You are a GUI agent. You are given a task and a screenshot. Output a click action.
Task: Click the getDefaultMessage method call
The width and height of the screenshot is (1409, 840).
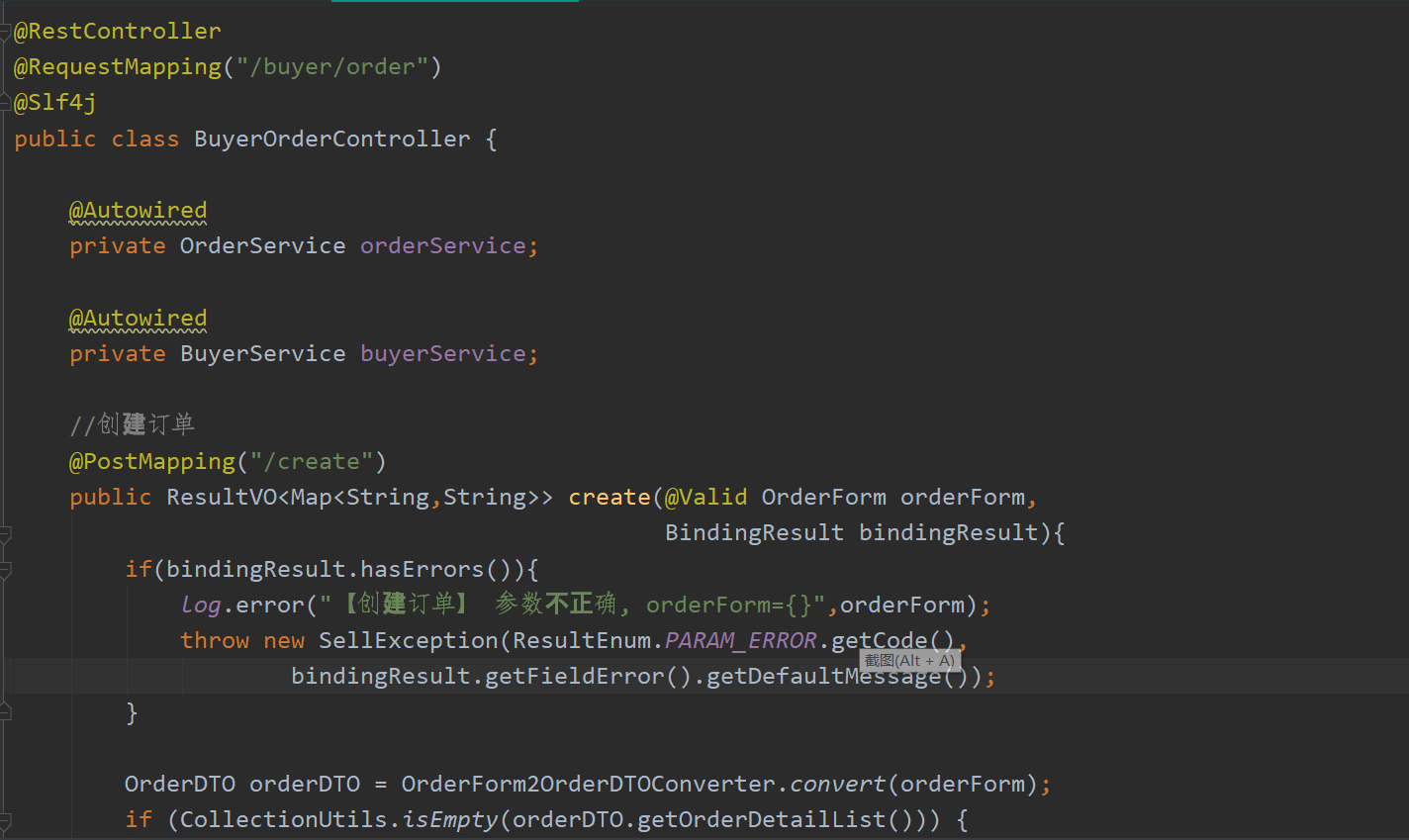[824, 677]
